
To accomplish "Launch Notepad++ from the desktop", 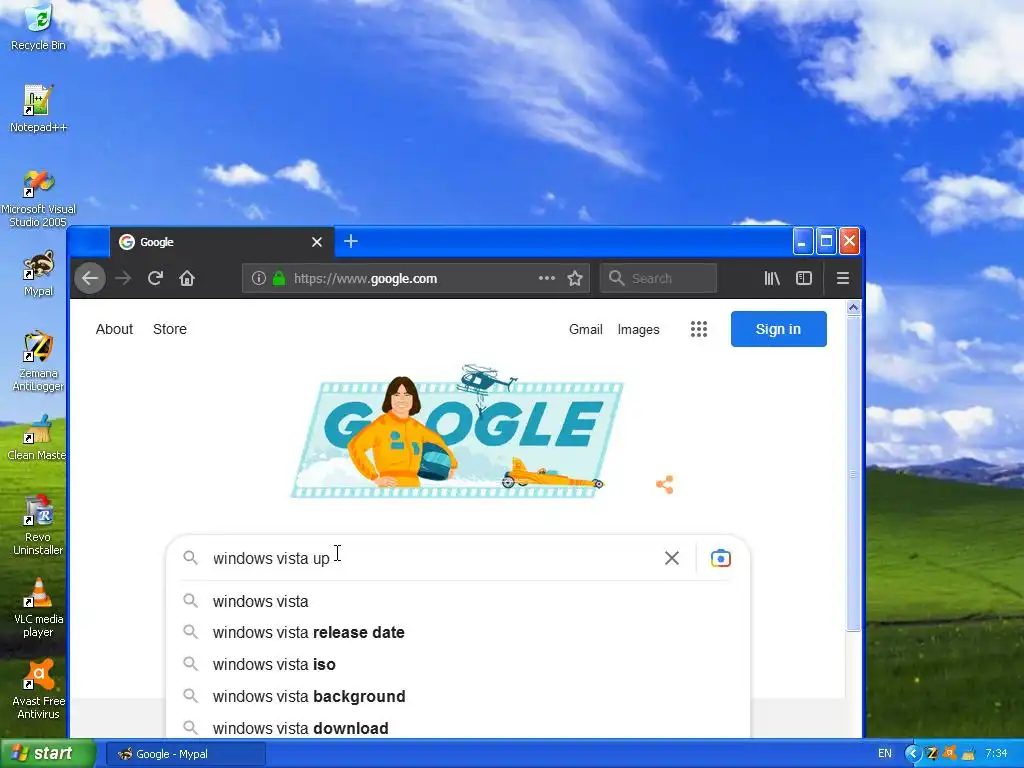I will coord(38,108).
